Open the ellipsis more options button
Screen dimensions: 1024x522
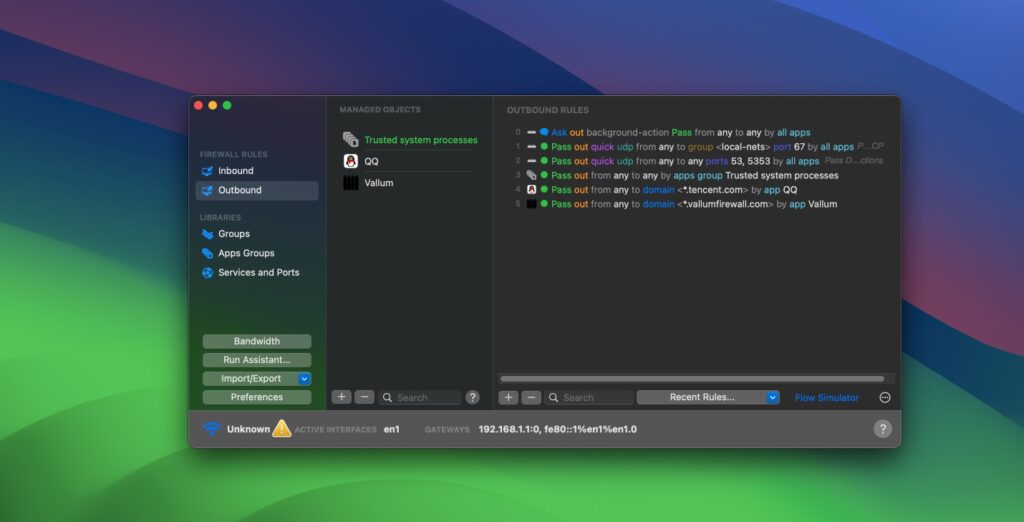(885, 398)
